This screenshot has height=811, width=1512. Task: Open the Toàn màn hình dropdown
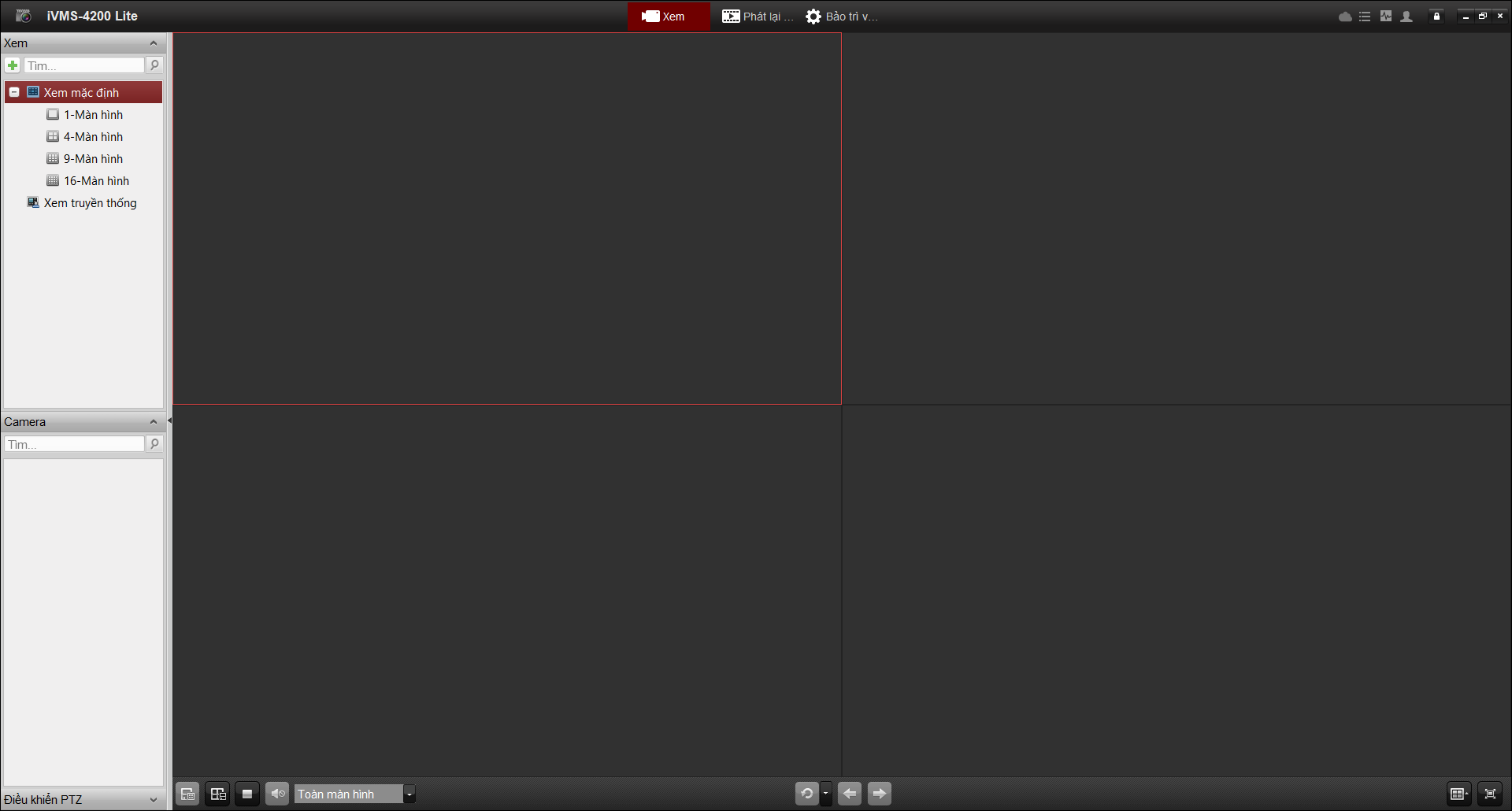click(409, 794)
